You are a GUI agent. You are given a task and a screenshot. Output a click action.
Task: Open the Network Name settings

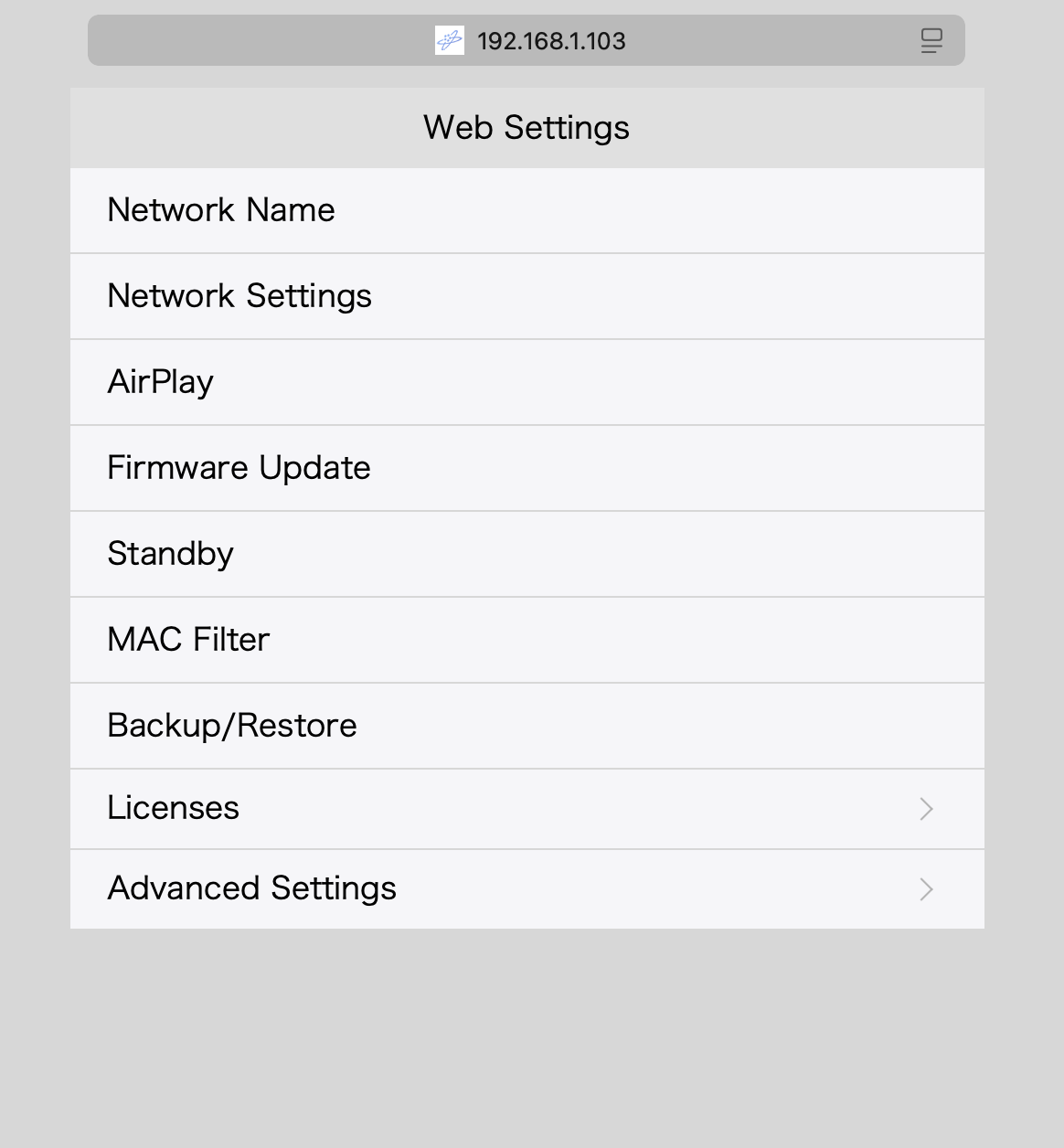(221, 210)
